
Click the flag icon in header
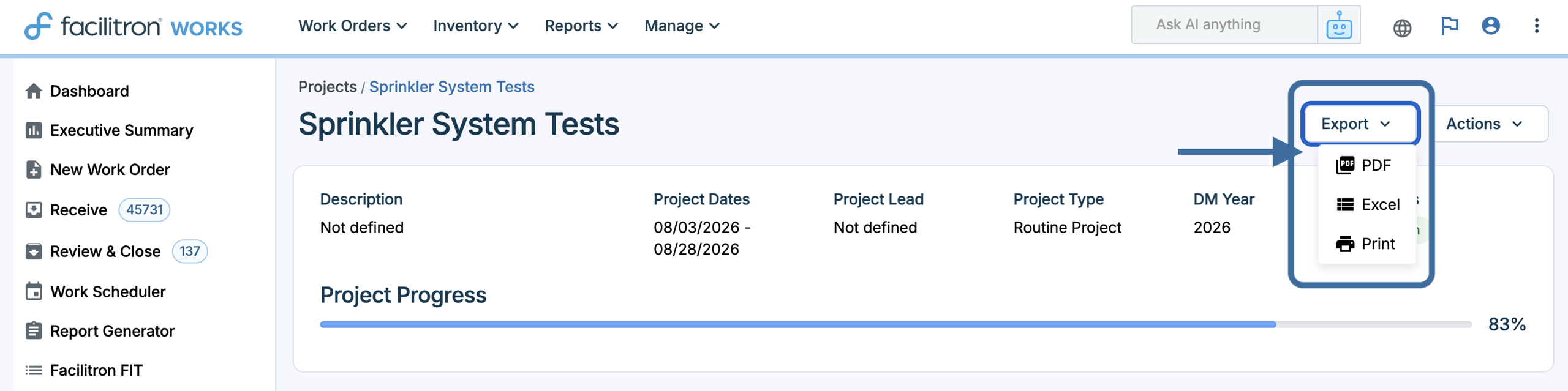[x=1449, y=26]
